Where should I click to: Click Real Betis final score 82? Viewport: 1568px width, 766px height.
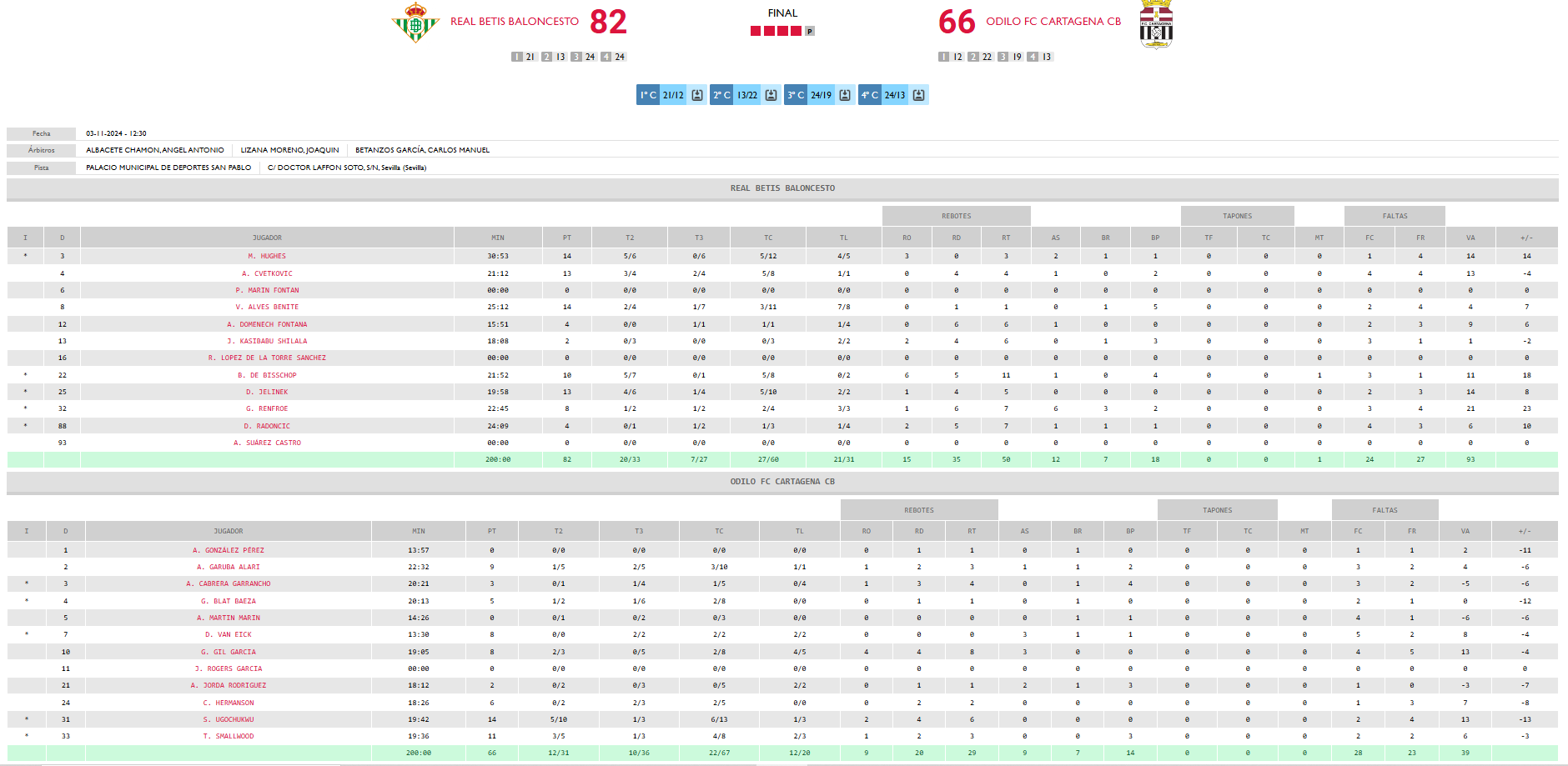click(x=608, y=22)
